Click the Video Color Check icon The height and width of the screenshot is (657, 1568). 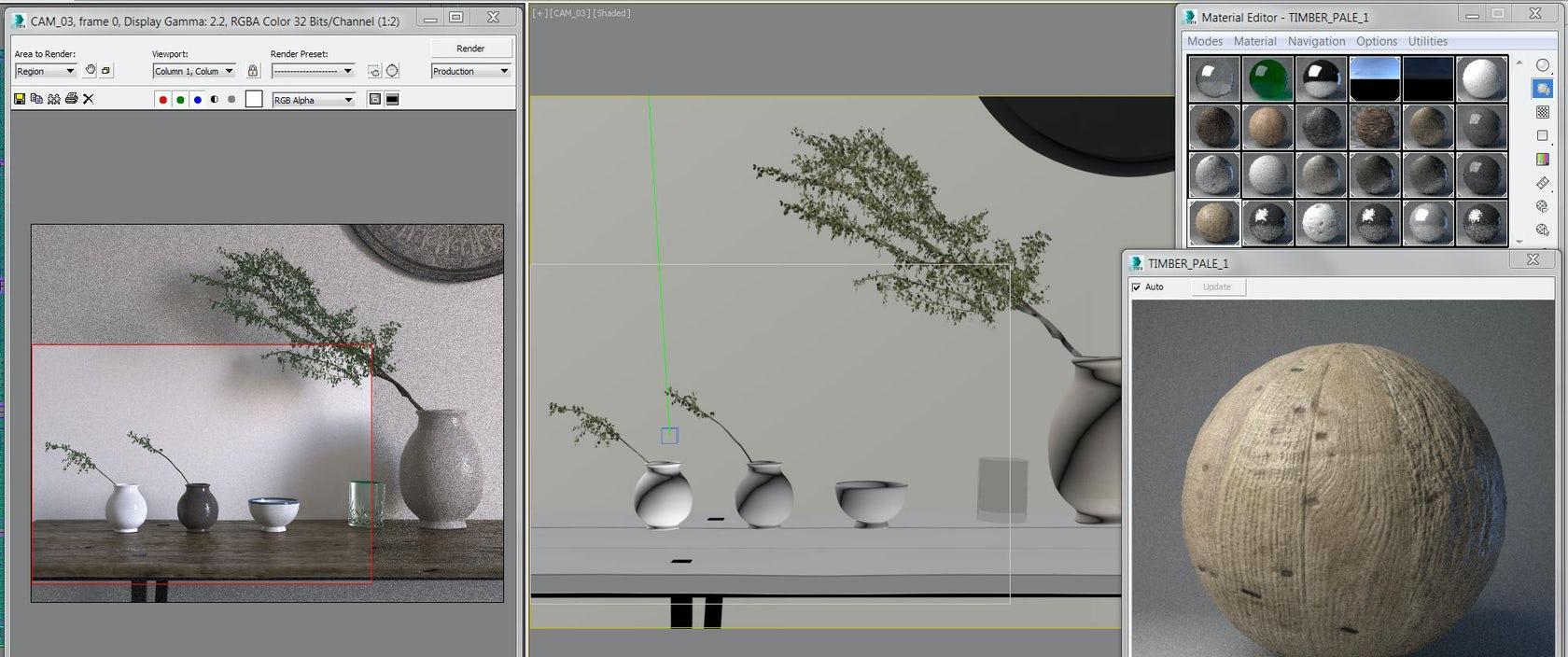pyautogui.click(x=1542, y=160)
